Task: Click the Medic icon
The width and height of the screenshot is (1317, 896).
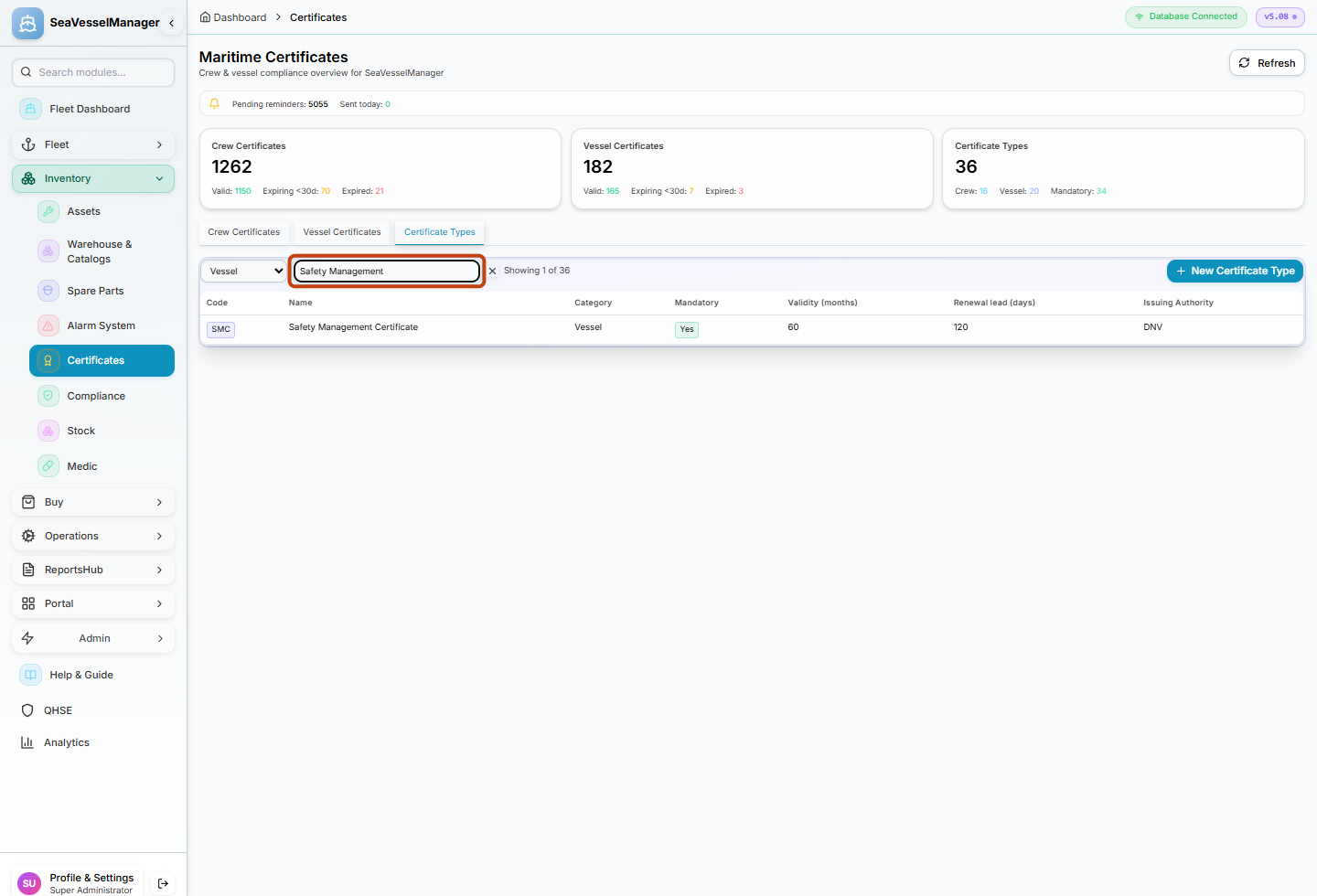Action: (48, 465)
